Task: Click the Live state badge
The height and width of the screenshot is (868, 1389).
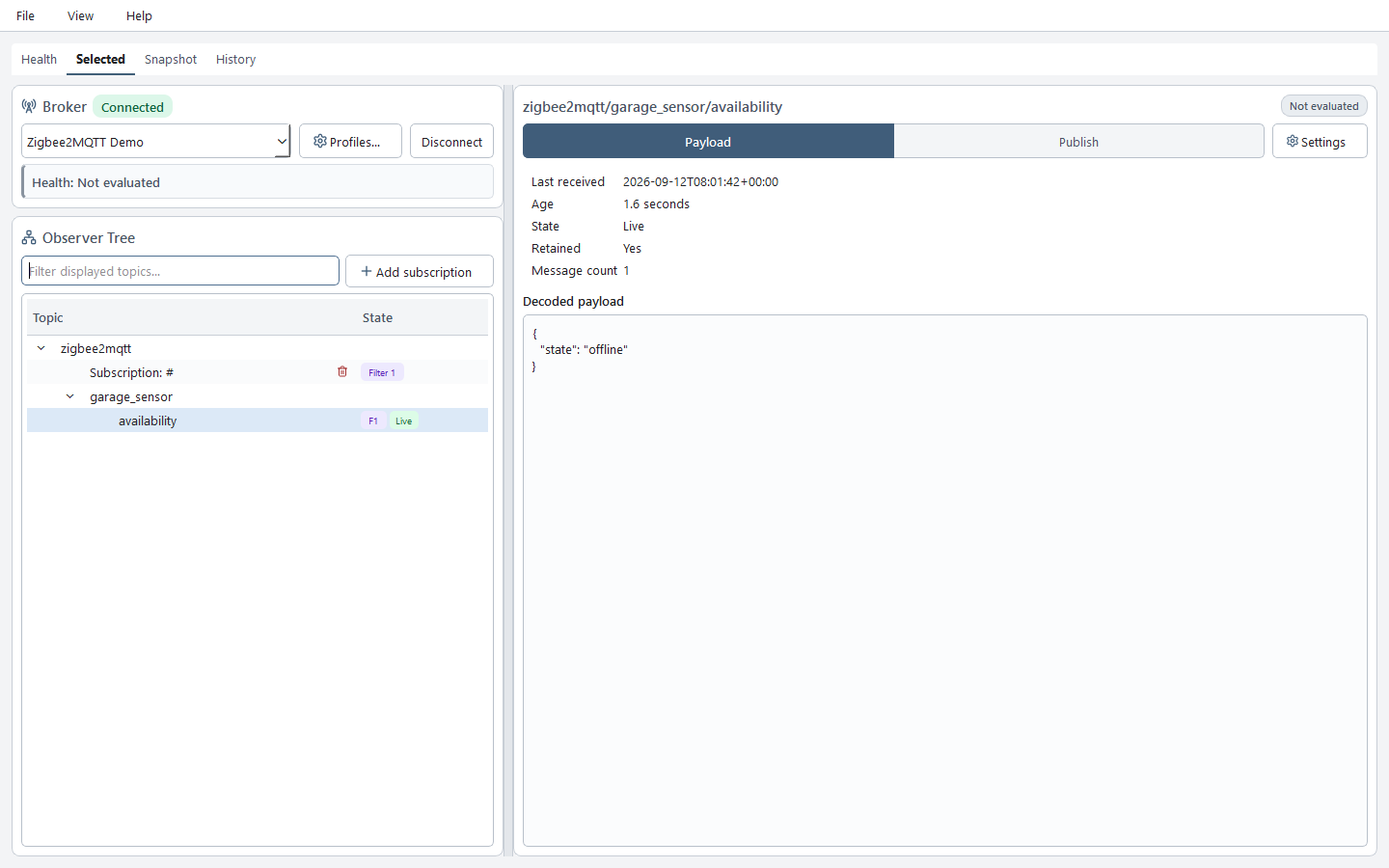Action: (403, 420)
